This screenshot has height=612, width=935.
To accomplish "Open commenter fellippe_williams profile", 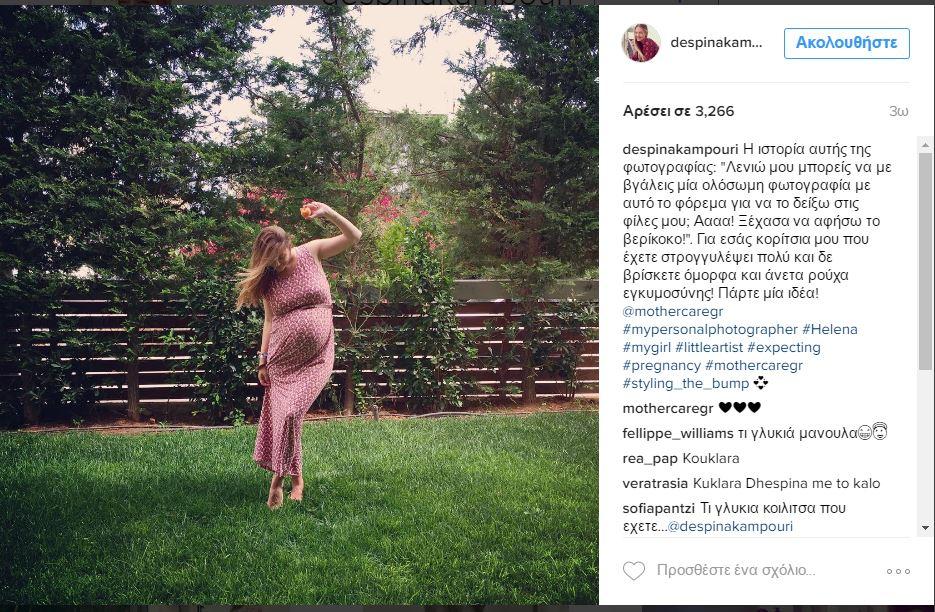I will pos(678,434).
